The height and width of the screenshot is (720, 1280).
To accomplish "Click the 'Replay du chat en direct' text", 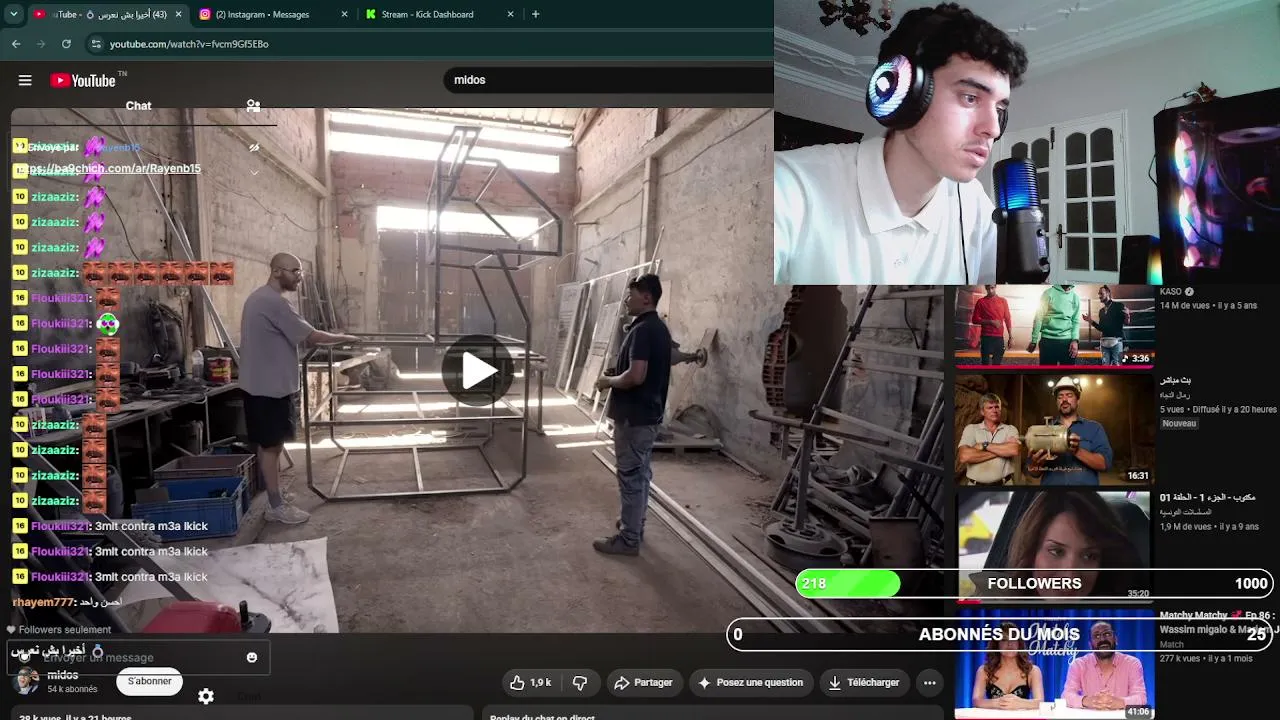I will (542, 716).
